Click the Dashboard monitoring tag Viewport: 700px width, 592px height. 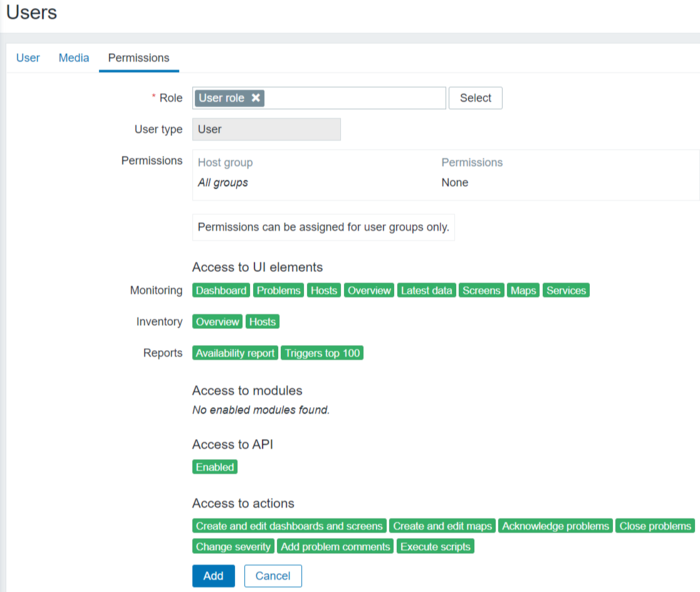(221, 290)
